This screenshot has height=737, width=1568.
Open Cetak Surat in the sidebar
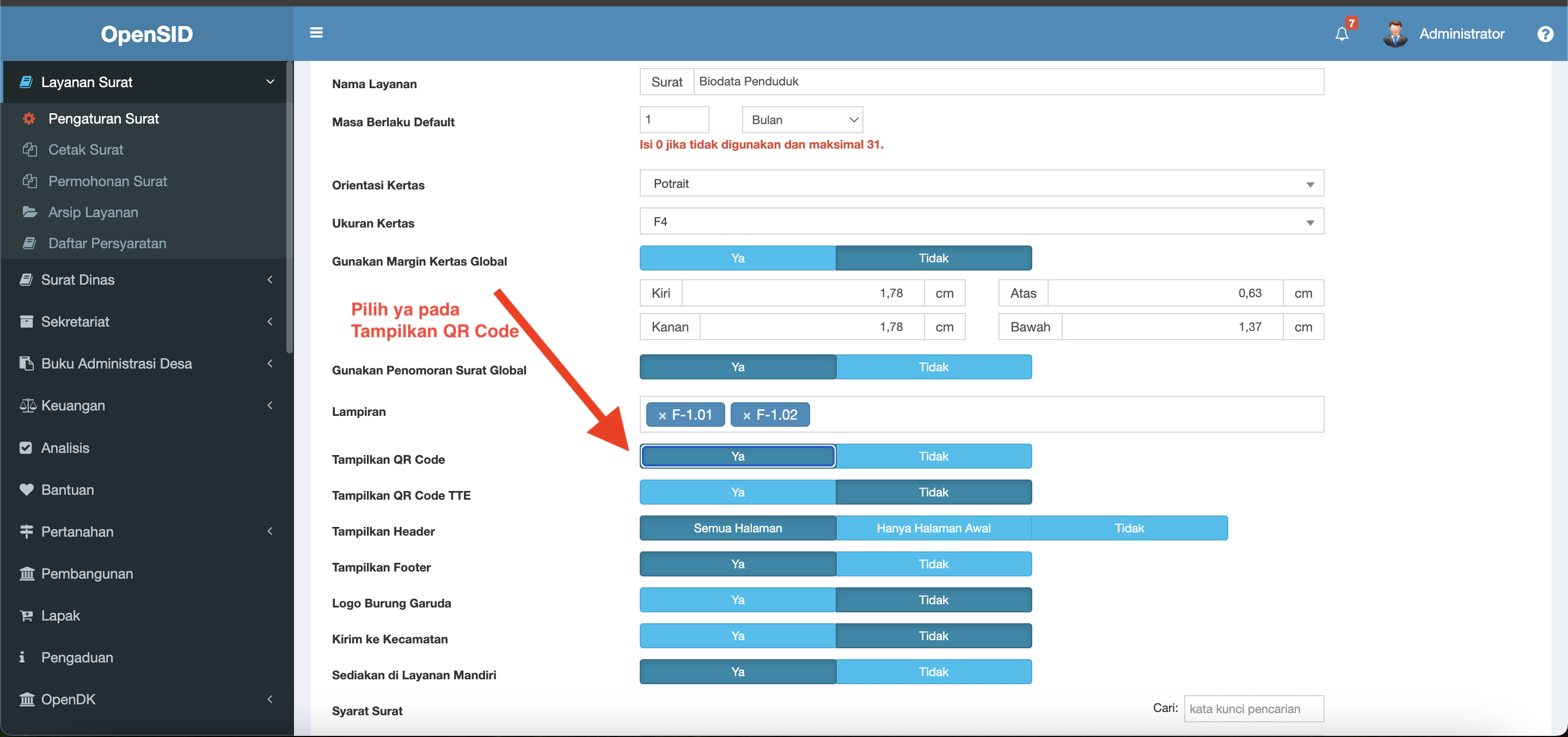(x=86, y=150)
